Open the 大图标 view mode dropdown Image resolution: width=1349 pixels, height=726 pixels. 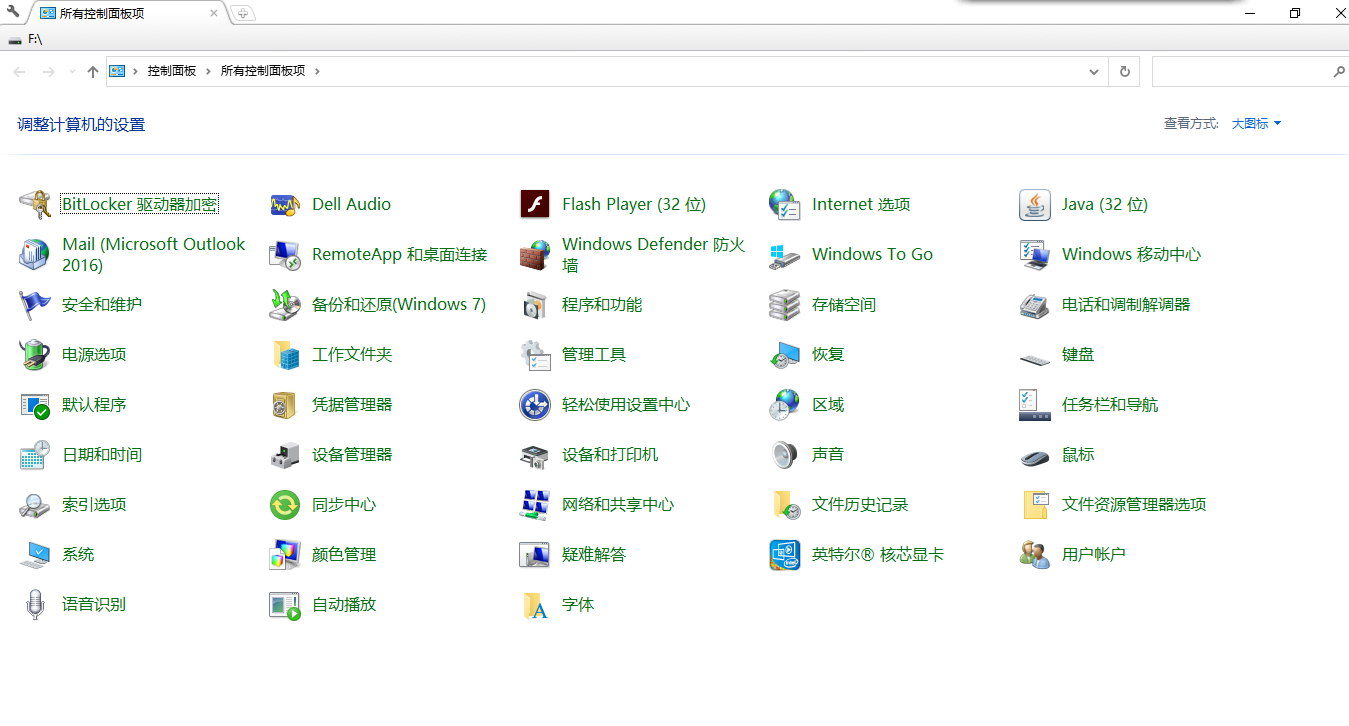tap(1256, 124)
